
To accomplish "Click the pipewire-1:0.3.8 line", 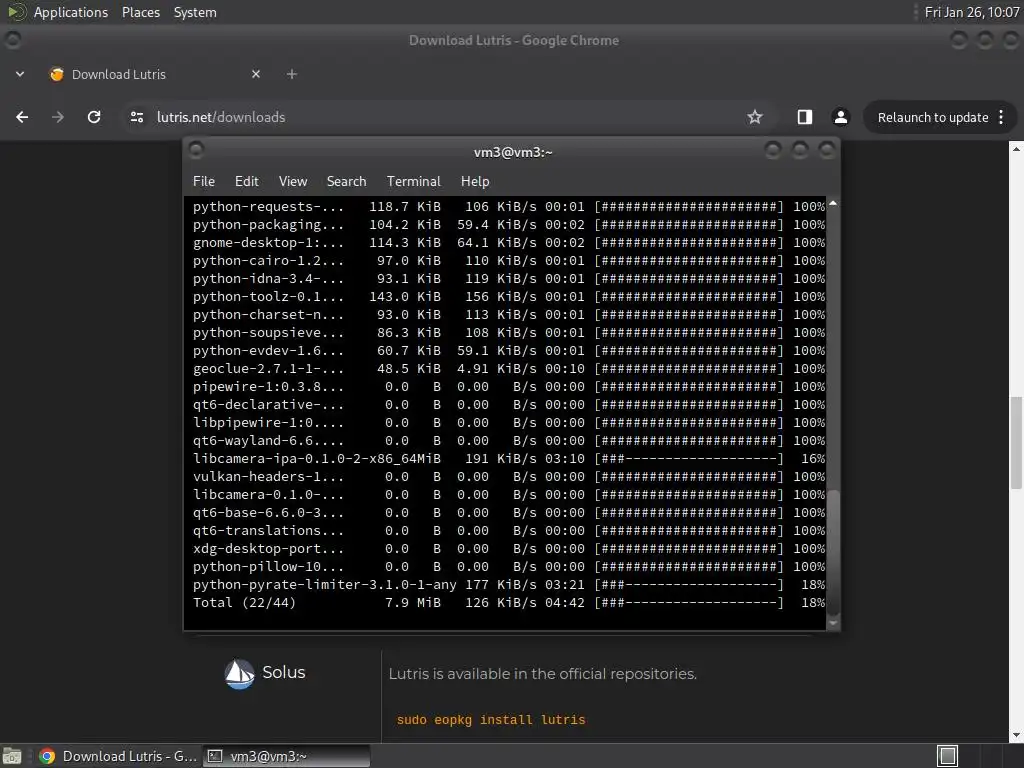I will (509, 387).
